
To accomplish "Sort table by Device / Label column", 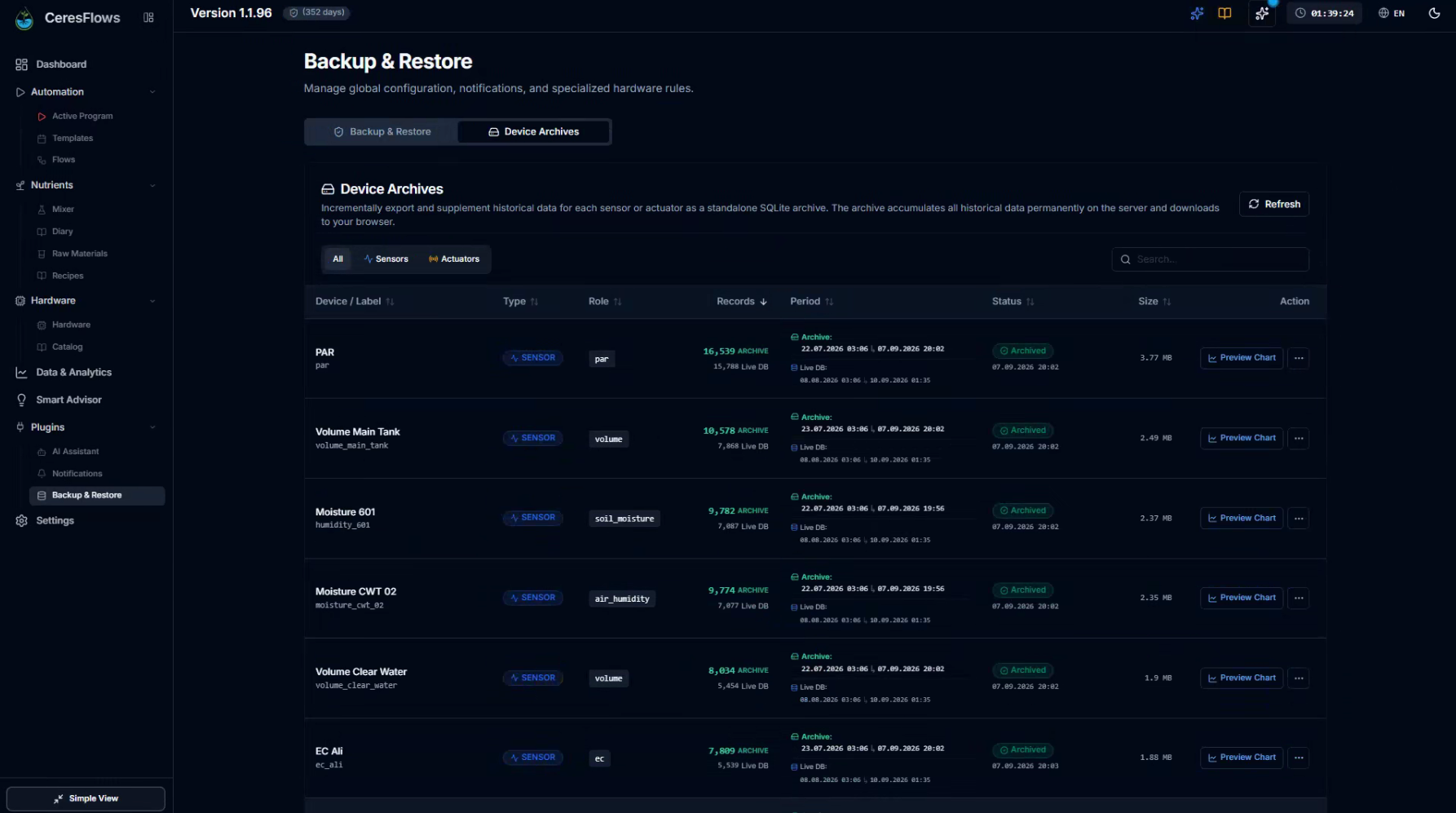I will click(x=355, y=302).
